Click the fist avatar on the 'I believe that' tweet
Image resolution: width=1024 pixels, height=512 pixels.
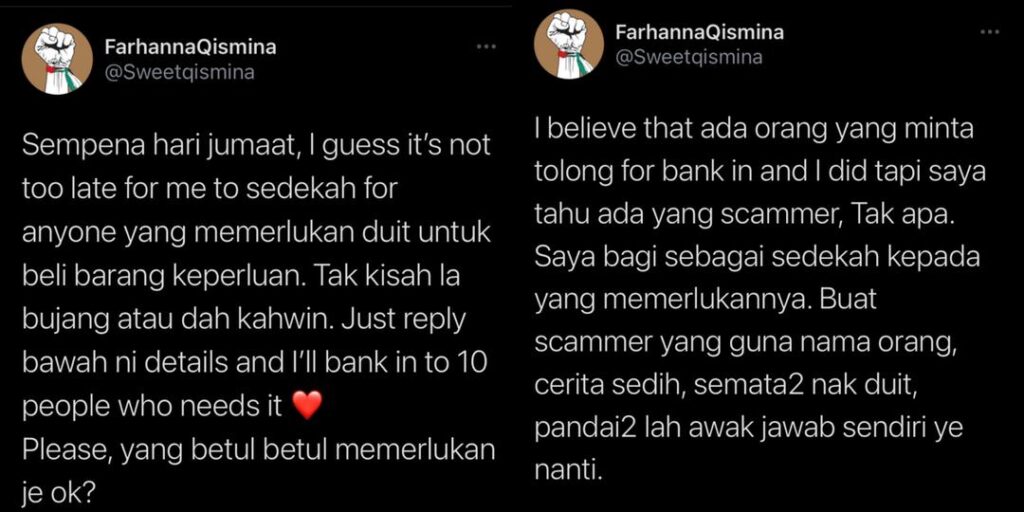point(569,44)
